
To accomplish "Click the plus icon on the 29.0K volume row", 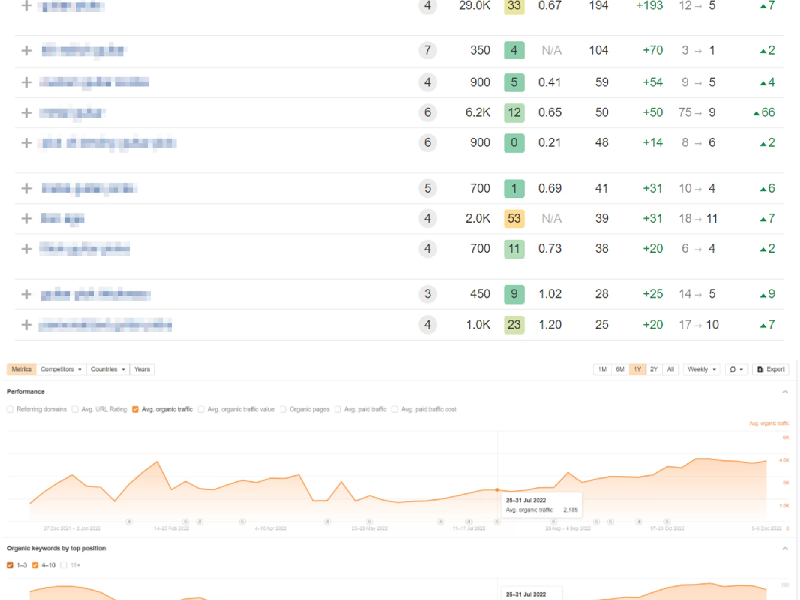I will pyautogui.click(x=27, y=6).
